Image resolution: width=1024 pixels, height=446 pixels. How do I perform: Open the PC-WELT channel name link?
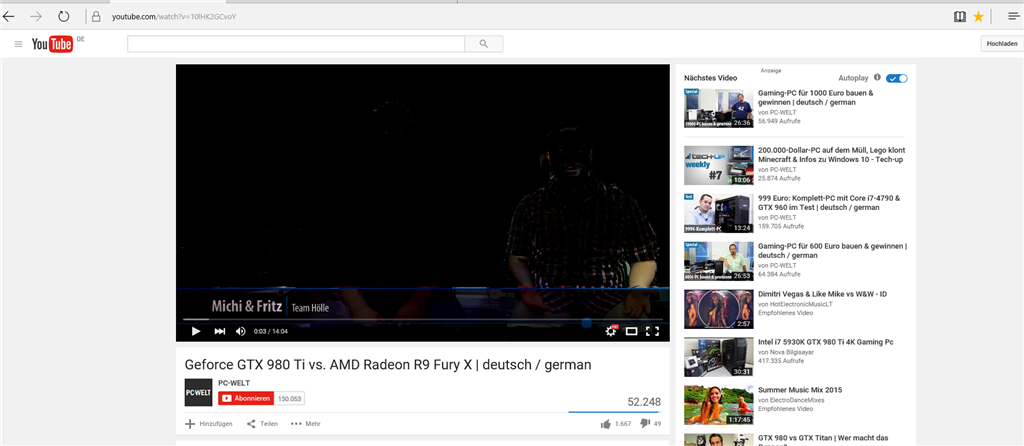tap(234, 383)
